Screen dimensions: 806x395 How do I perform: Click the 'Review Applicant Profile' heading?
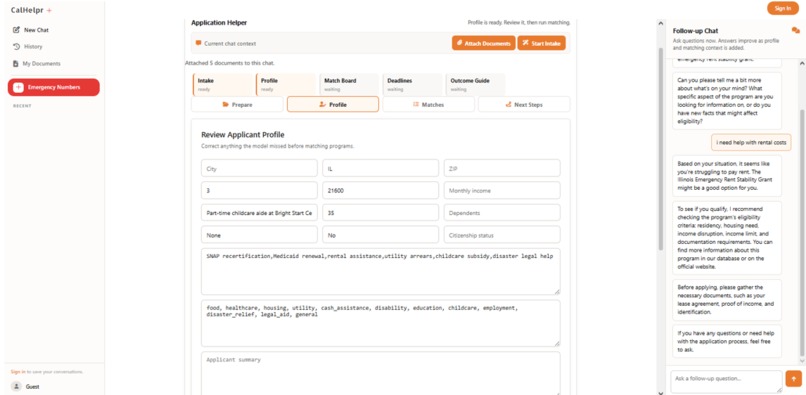[x=243, y=135]
